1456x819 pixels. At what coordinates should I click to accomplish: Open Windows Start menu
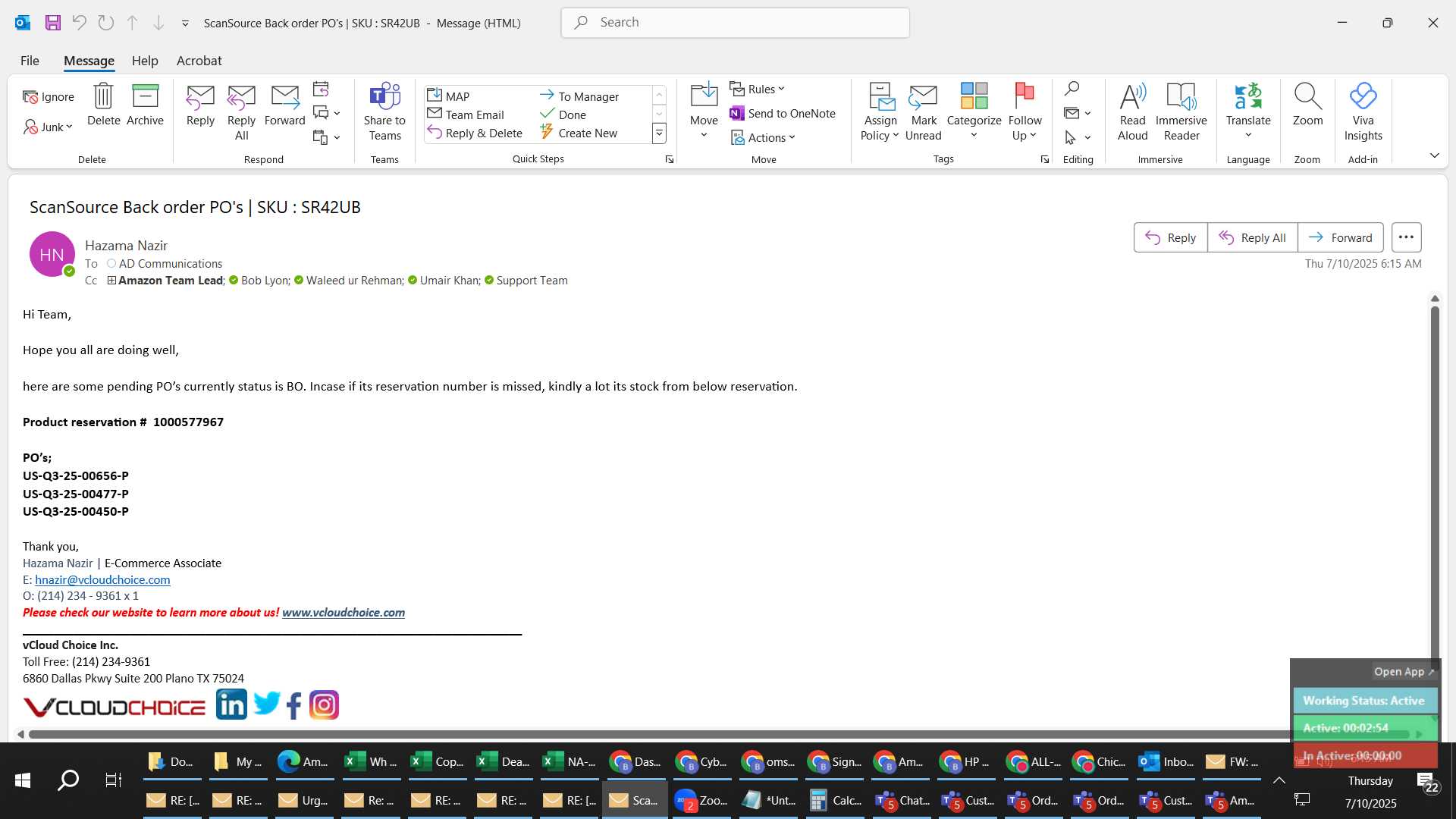[23, 780]
